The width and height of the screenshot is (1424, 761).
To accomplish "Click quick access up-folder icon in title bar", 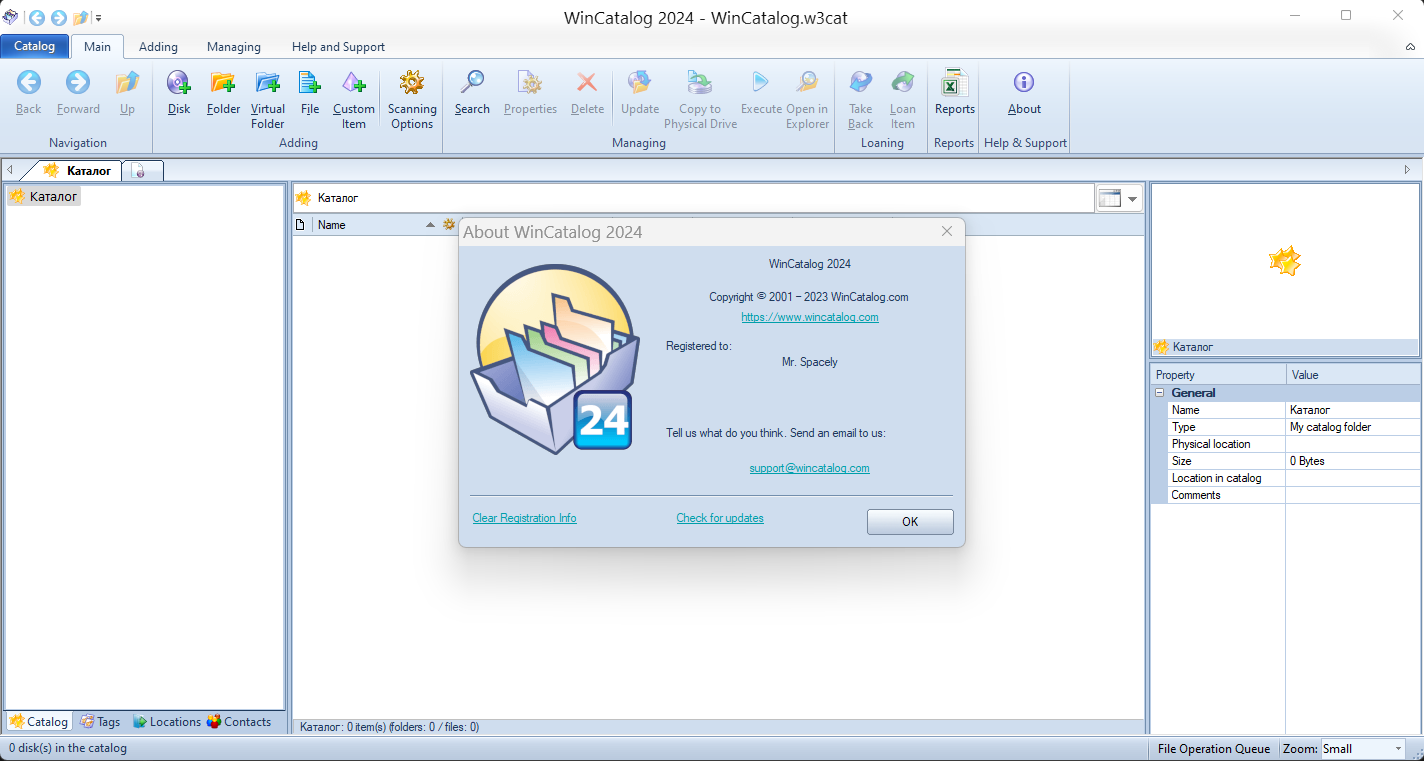I will [81, 17].
